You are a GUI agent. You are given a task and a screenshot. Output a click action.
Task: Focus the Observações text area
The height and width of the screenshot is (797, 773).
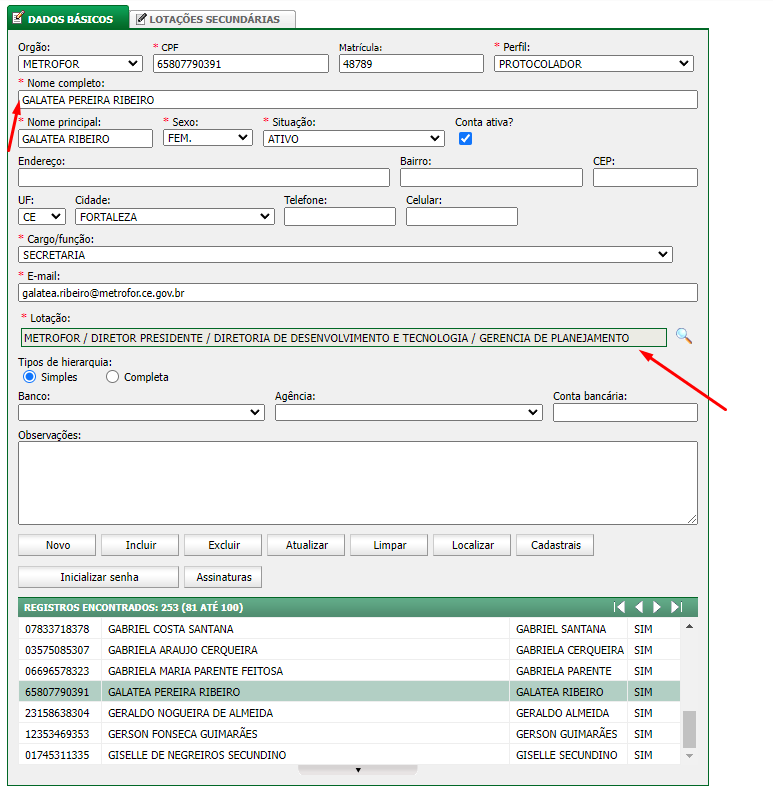(358, 483)
